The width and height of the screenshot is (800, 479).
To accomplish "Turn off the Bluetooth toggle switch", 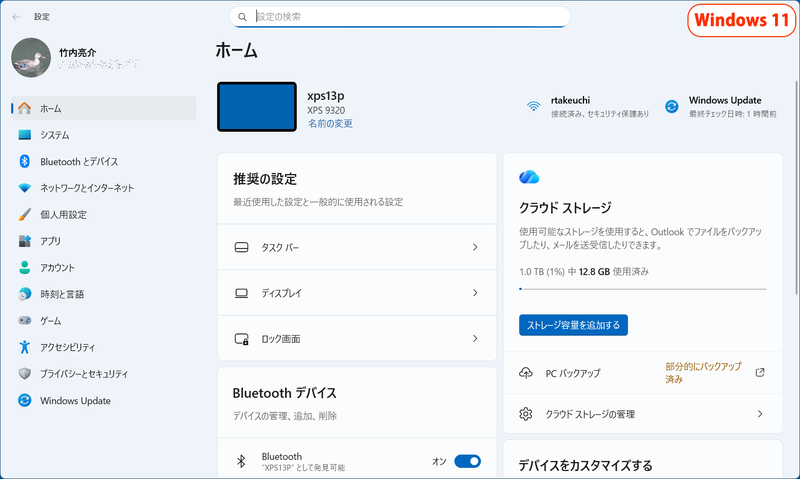I will coord(467,461).
